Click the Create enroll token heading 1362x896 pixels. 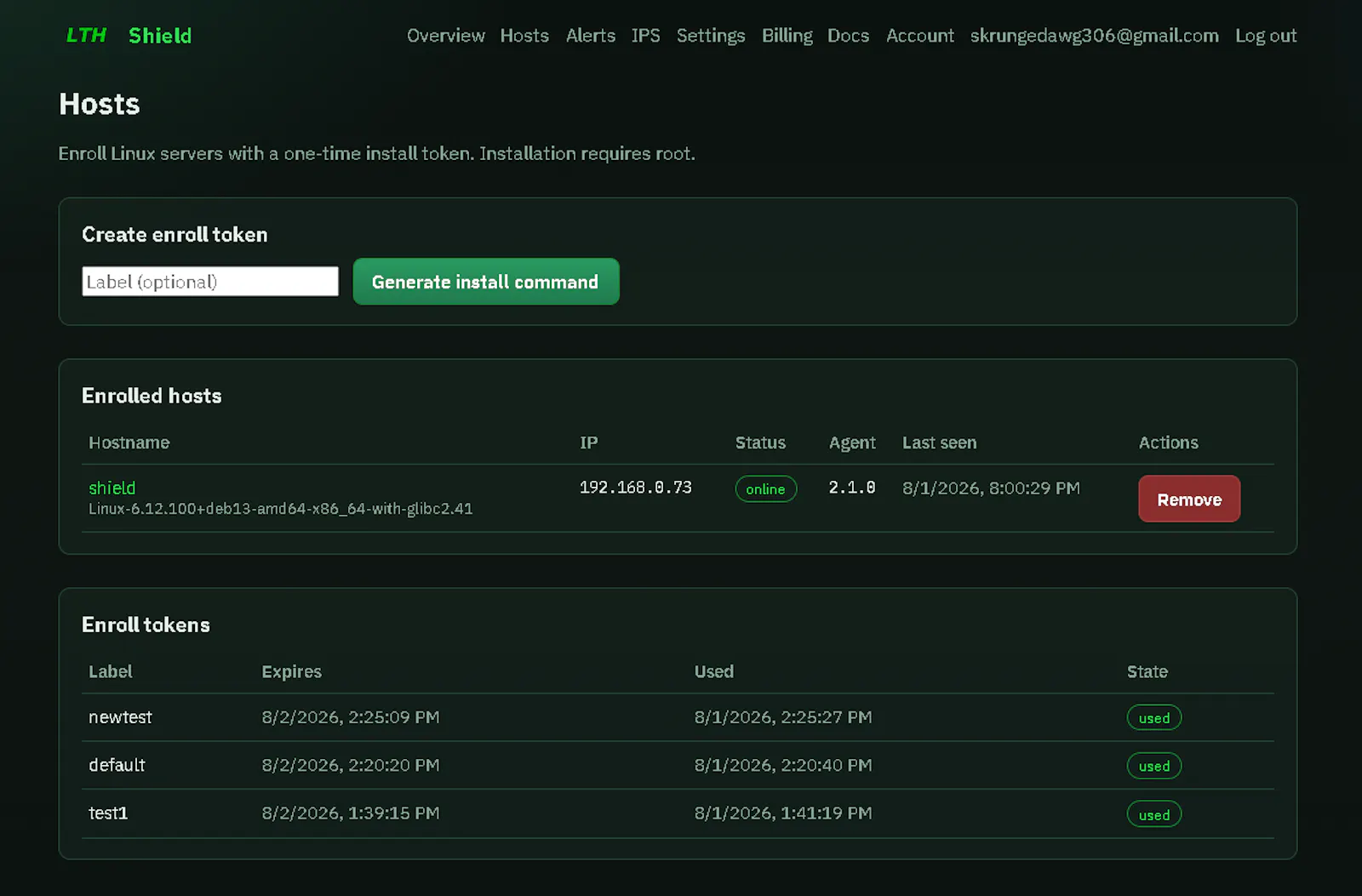pyautogui.click(x=175, y=235)
